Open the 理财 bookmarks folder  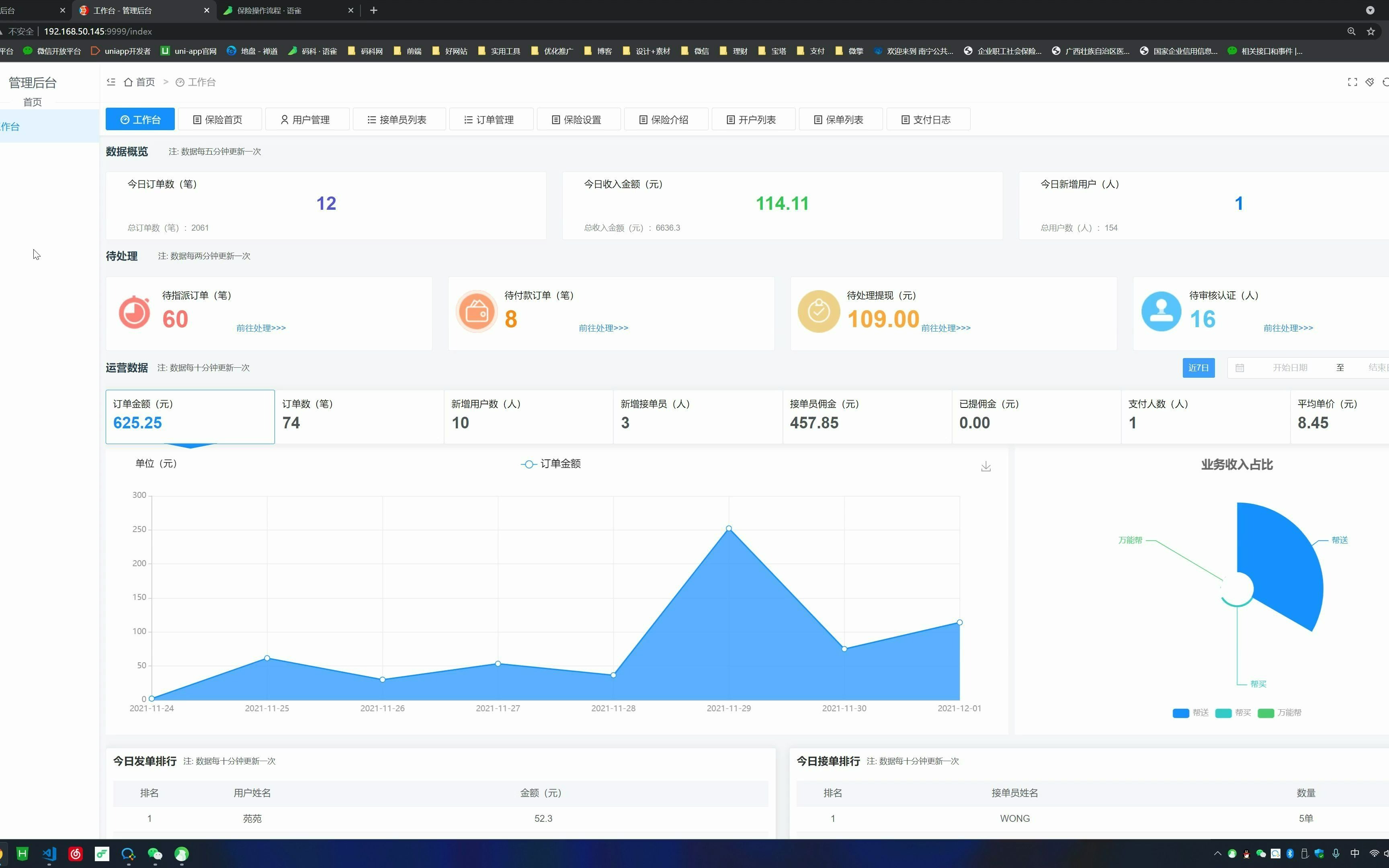tap(733, 51)
